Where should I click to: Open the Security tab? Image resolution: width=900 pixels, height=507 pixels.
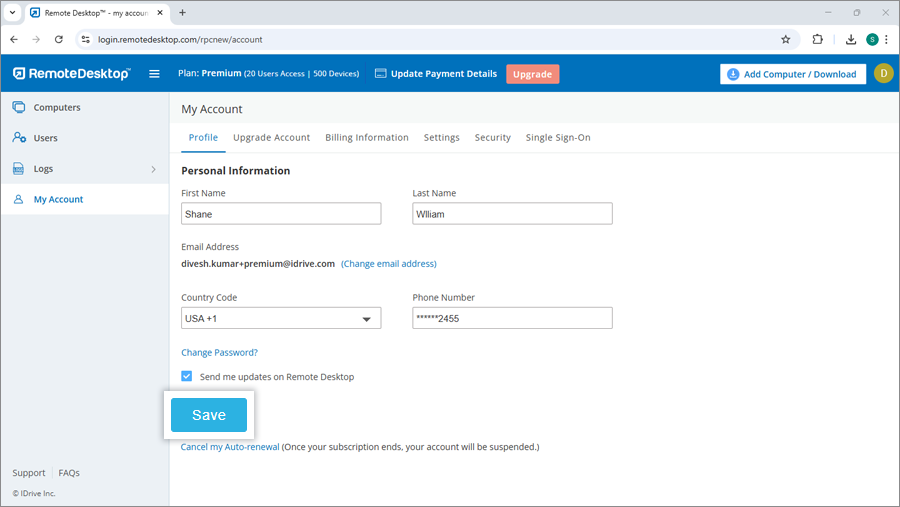(x=492, y=138)
